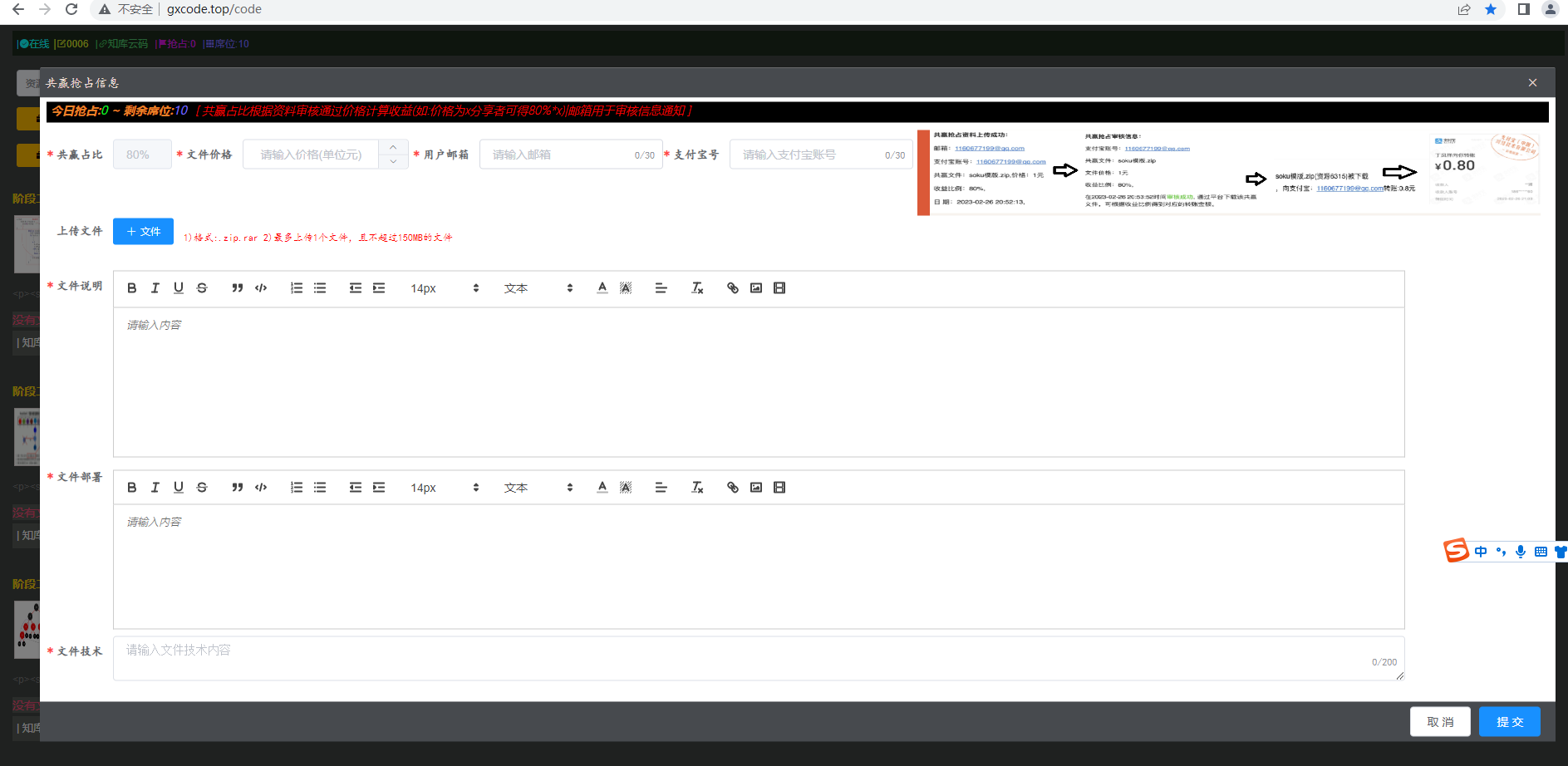This screenshot has height=766, width=1568.
Task: Apply bullet list in 文件说明 editor
Action: 320,288
